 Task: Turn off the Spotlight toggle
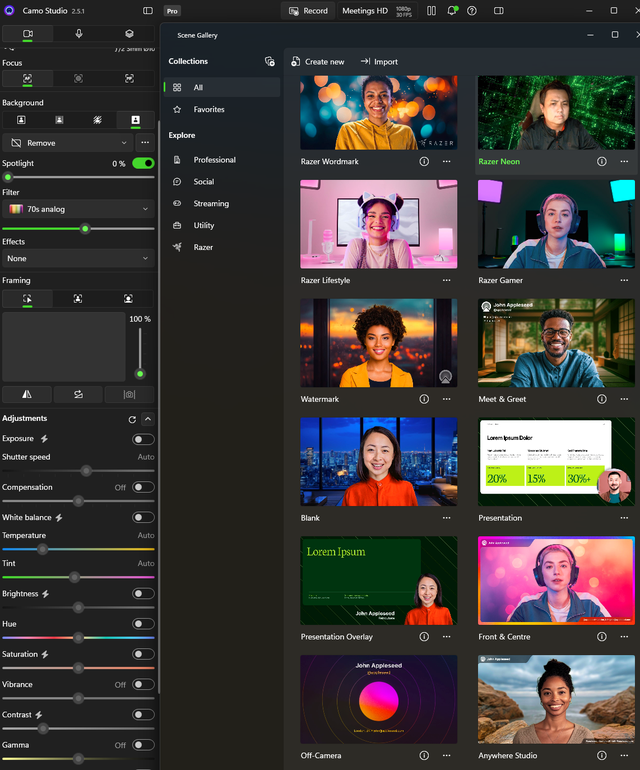point(143,163)
